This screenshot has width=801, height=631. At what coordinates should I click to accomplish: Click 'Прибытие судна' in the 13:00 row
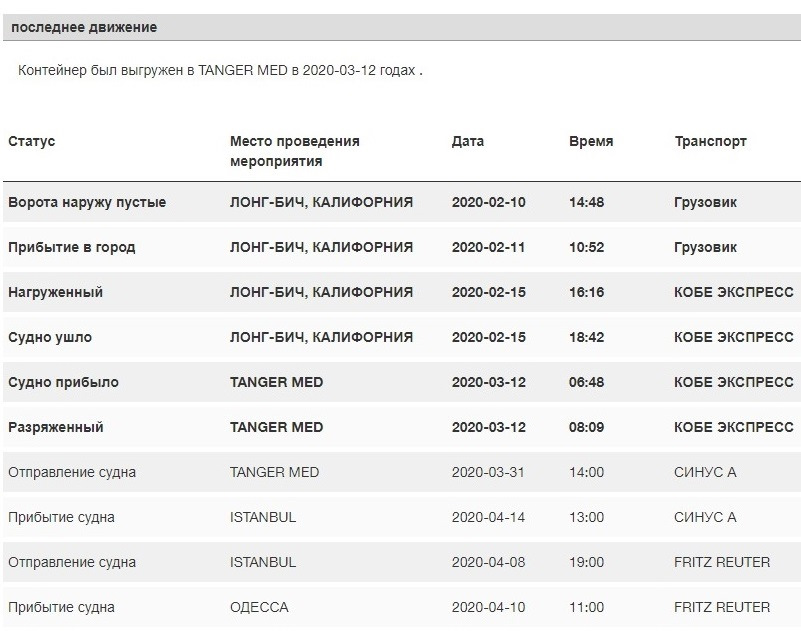click(61, 517)
